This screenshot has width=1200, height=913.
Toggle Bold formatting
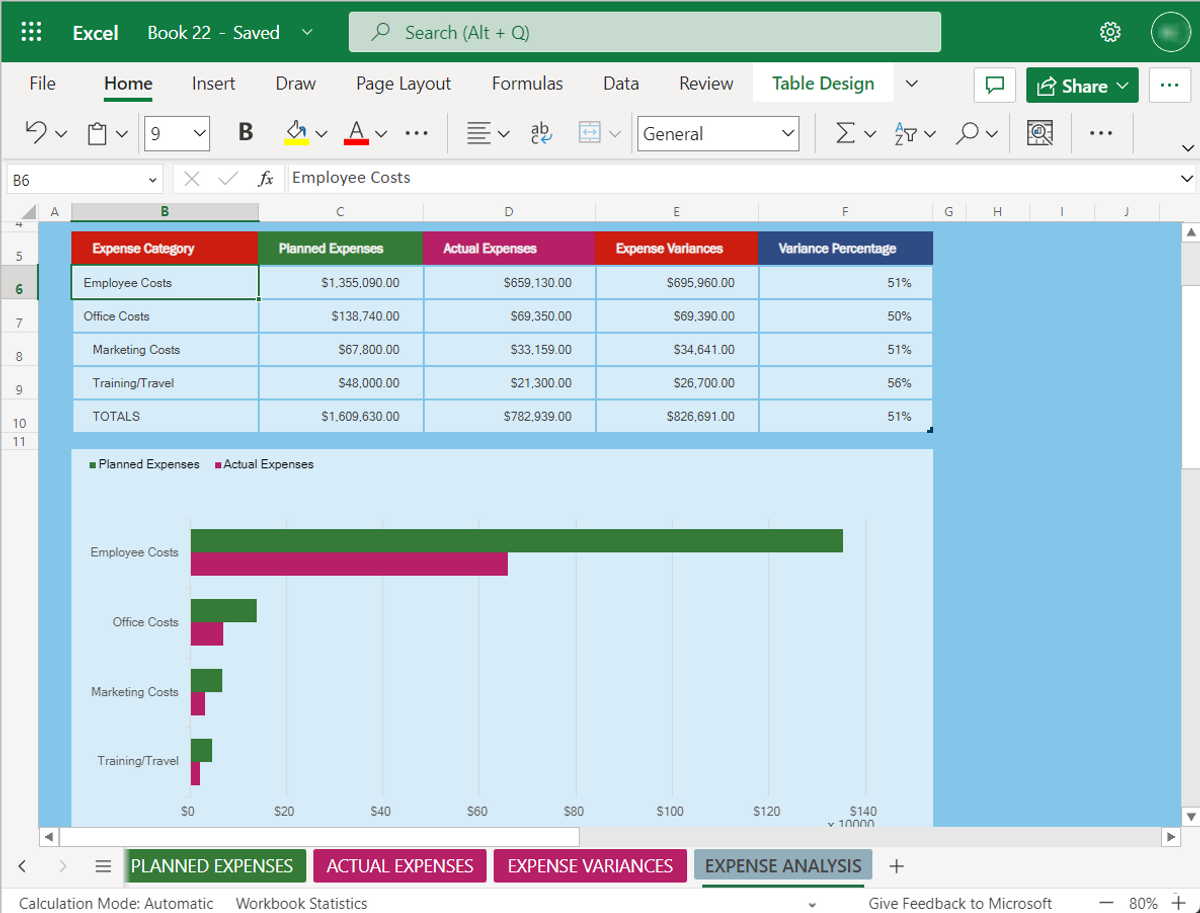[246, 133]
